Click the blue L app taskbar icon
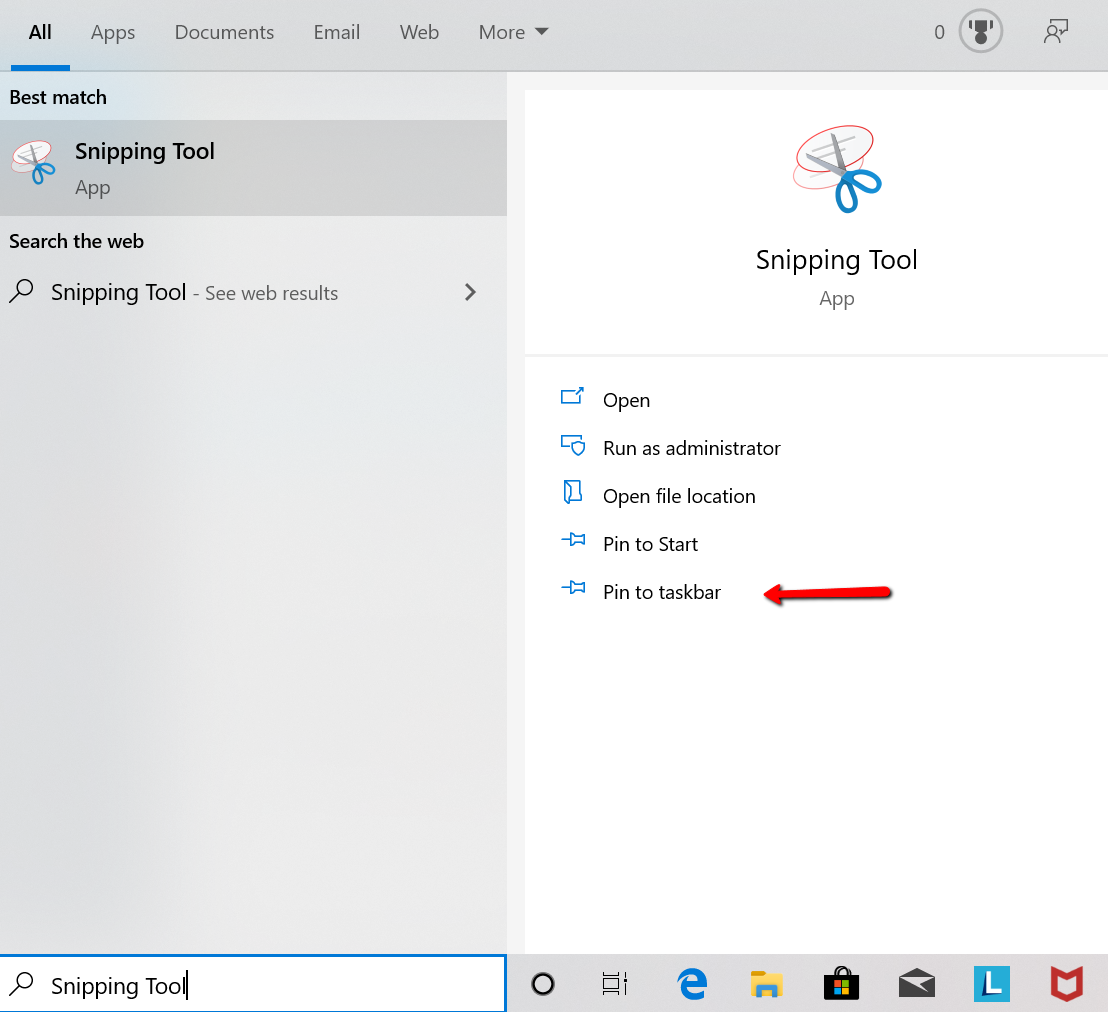 (991, 984)
